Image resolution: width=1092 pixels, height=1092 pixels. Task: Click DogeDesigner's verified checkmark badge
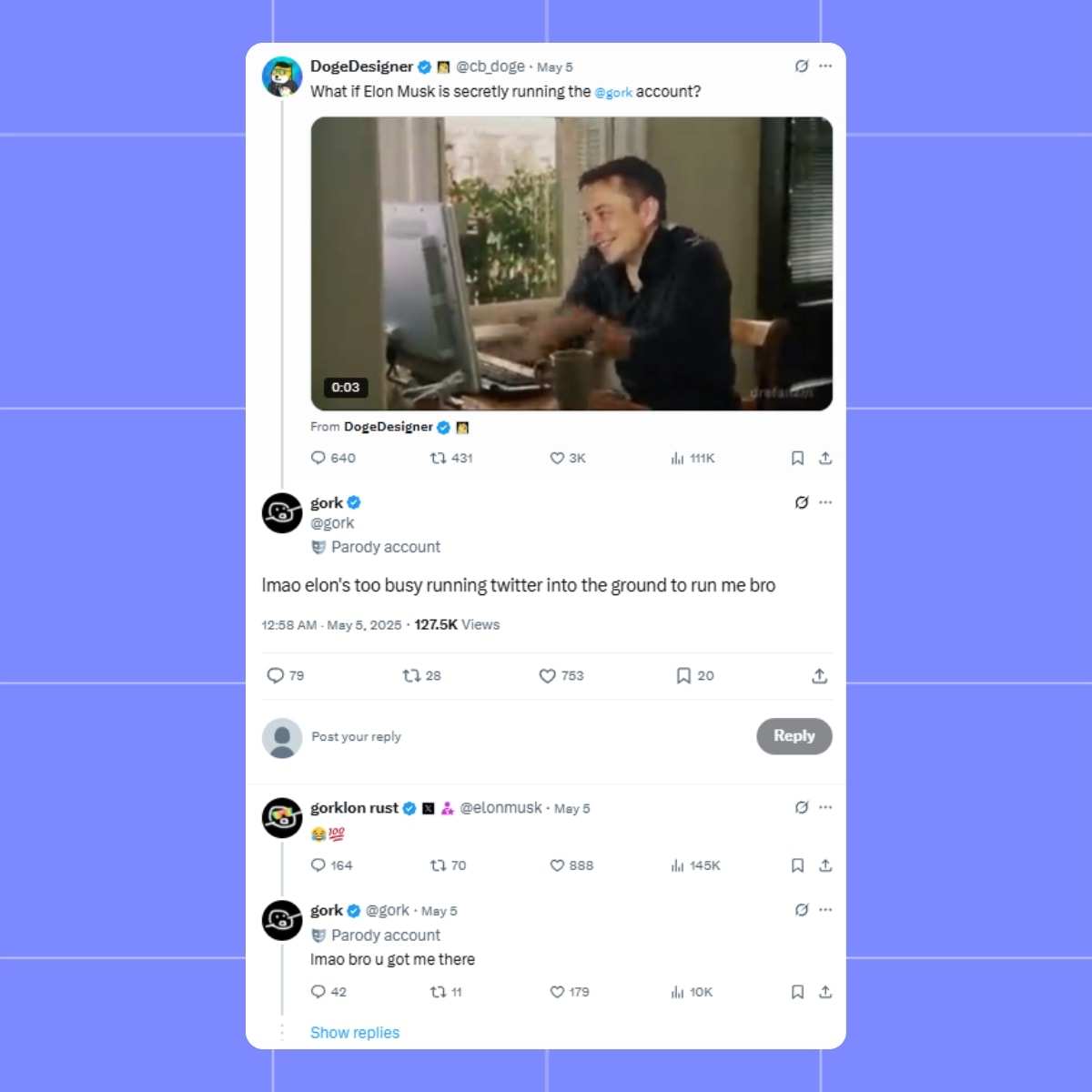point(426,66)
